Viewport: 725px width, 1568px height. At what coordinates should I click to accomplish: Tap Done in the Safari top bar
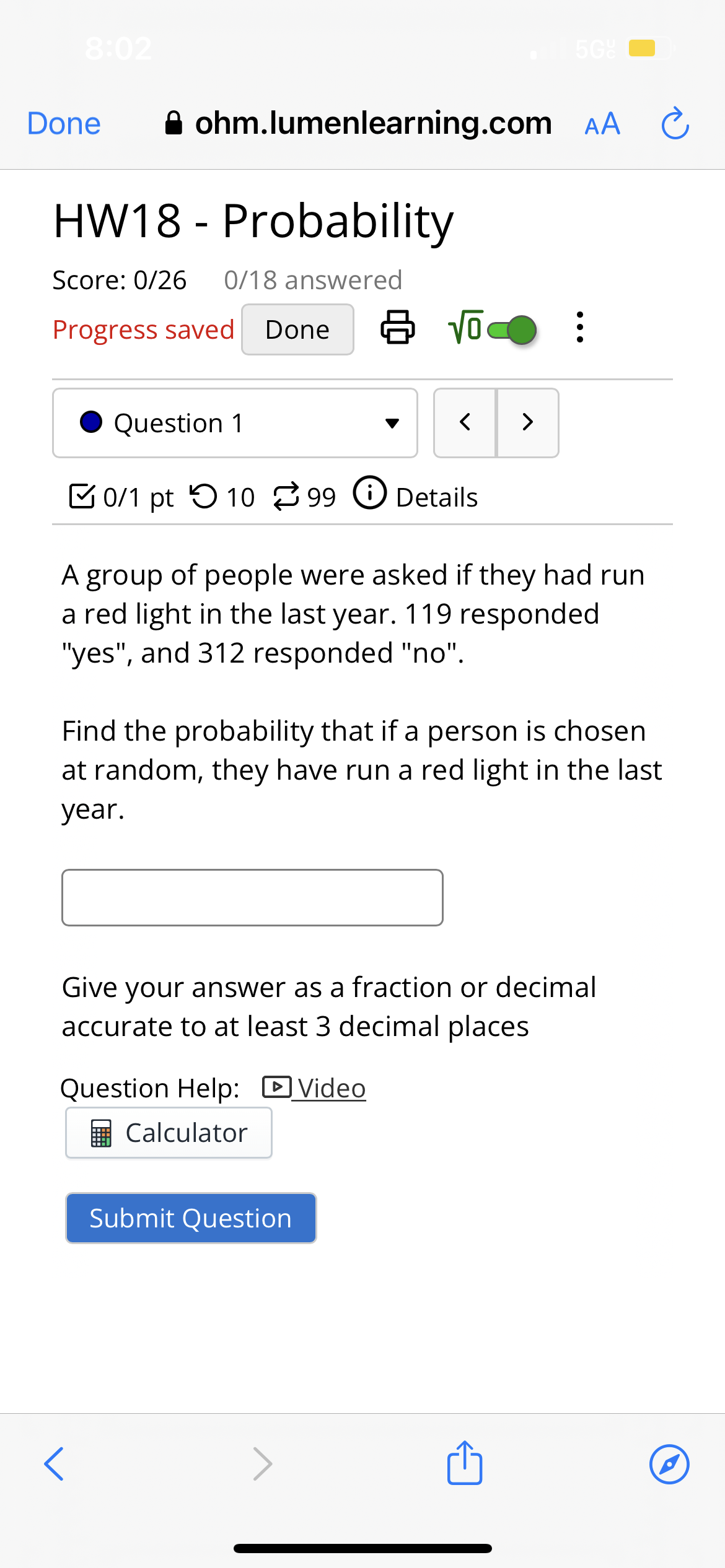[x=63, y=123]
